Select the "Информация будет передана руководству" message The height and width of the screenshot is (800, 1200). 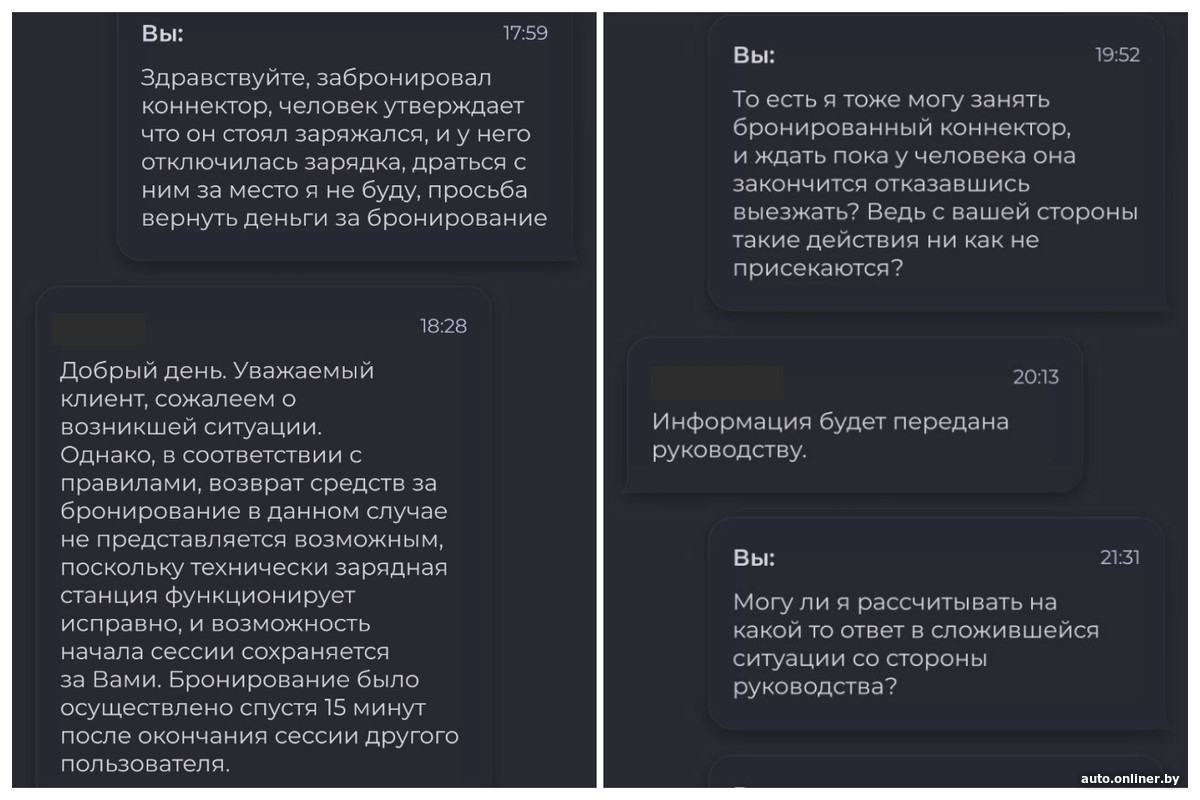pos(830,436)
